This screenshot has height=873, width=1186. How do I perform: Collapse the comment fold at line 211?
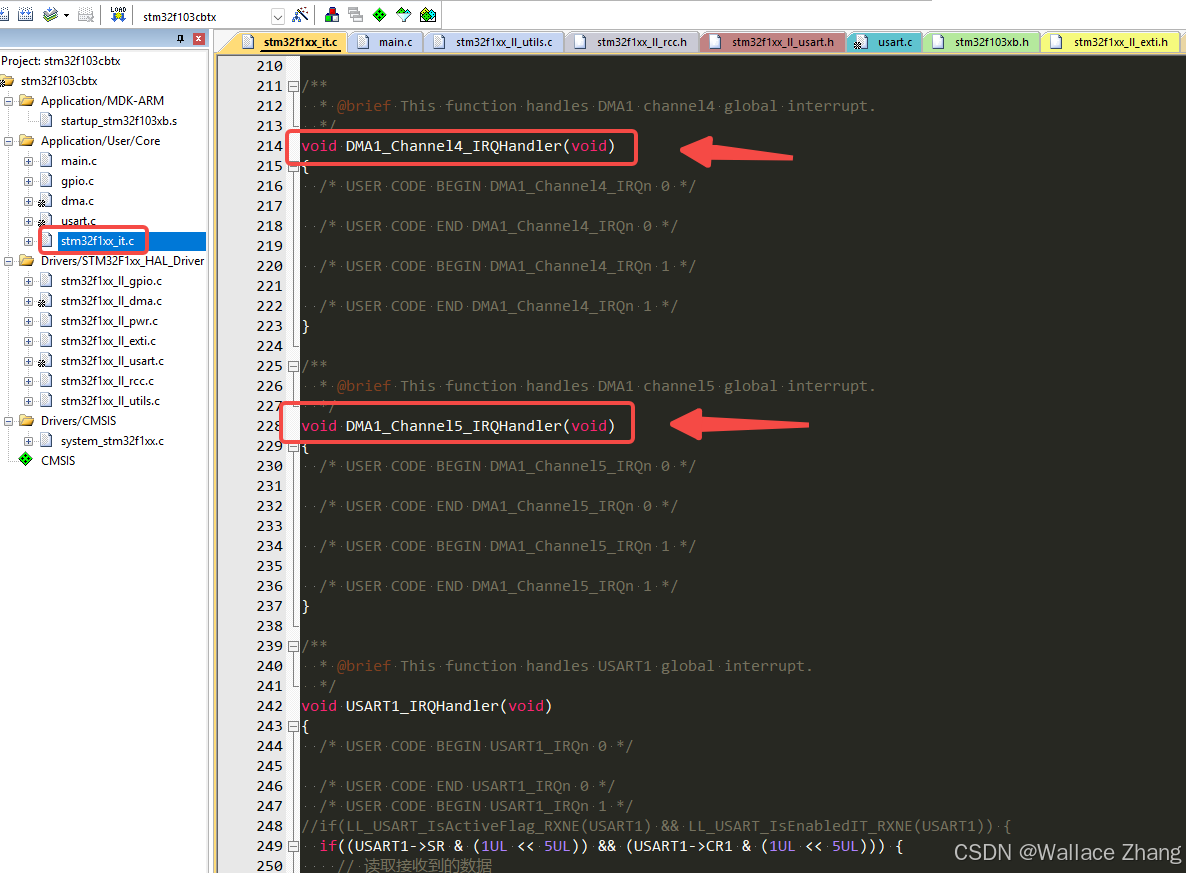click(x=293, y=86)
